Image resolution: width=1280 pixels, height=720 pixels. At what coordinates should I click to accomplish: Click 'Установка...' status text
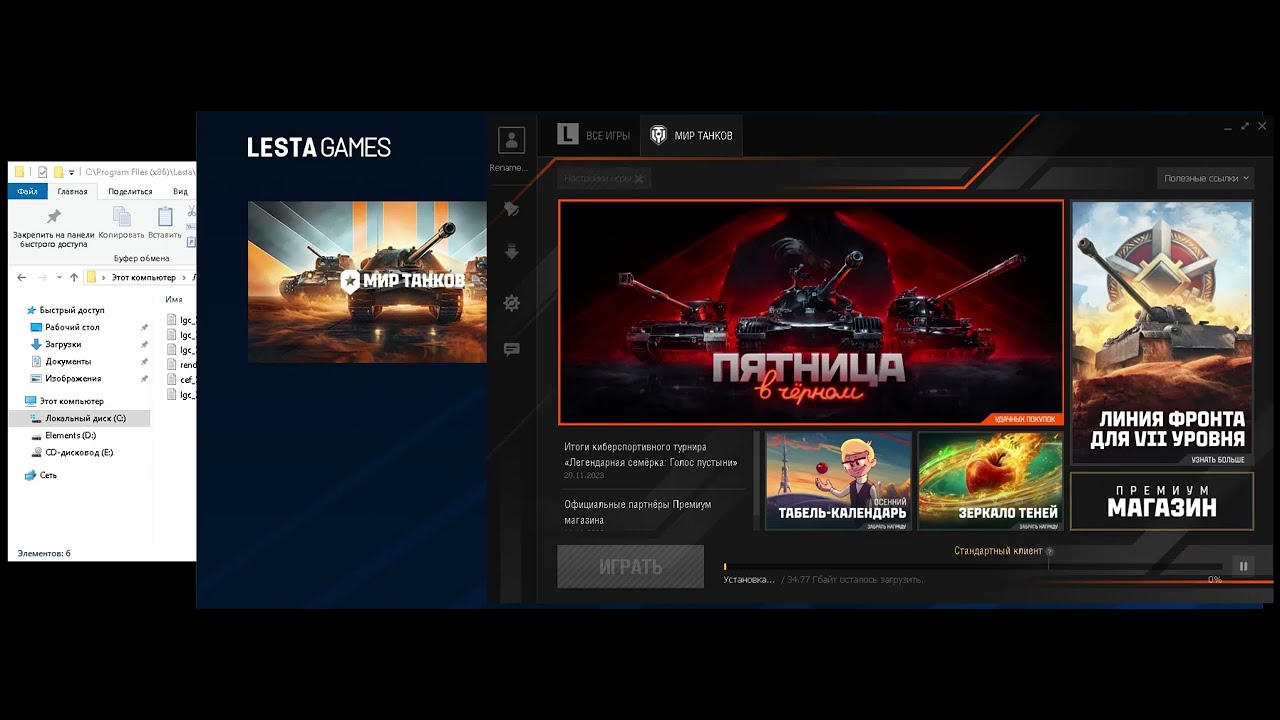tap(749, 579)
